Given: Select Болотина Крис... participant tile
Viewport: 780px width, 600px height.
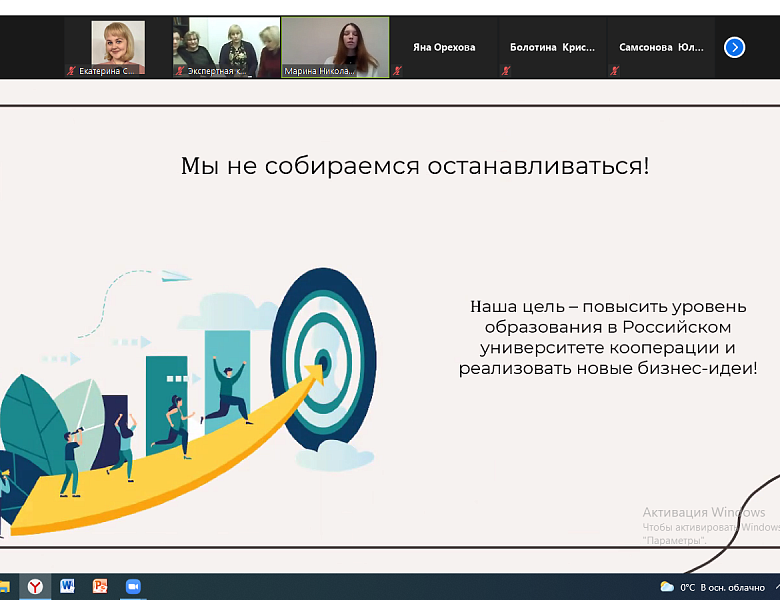Looking at the screenshot, I should (x=552, y=47).
